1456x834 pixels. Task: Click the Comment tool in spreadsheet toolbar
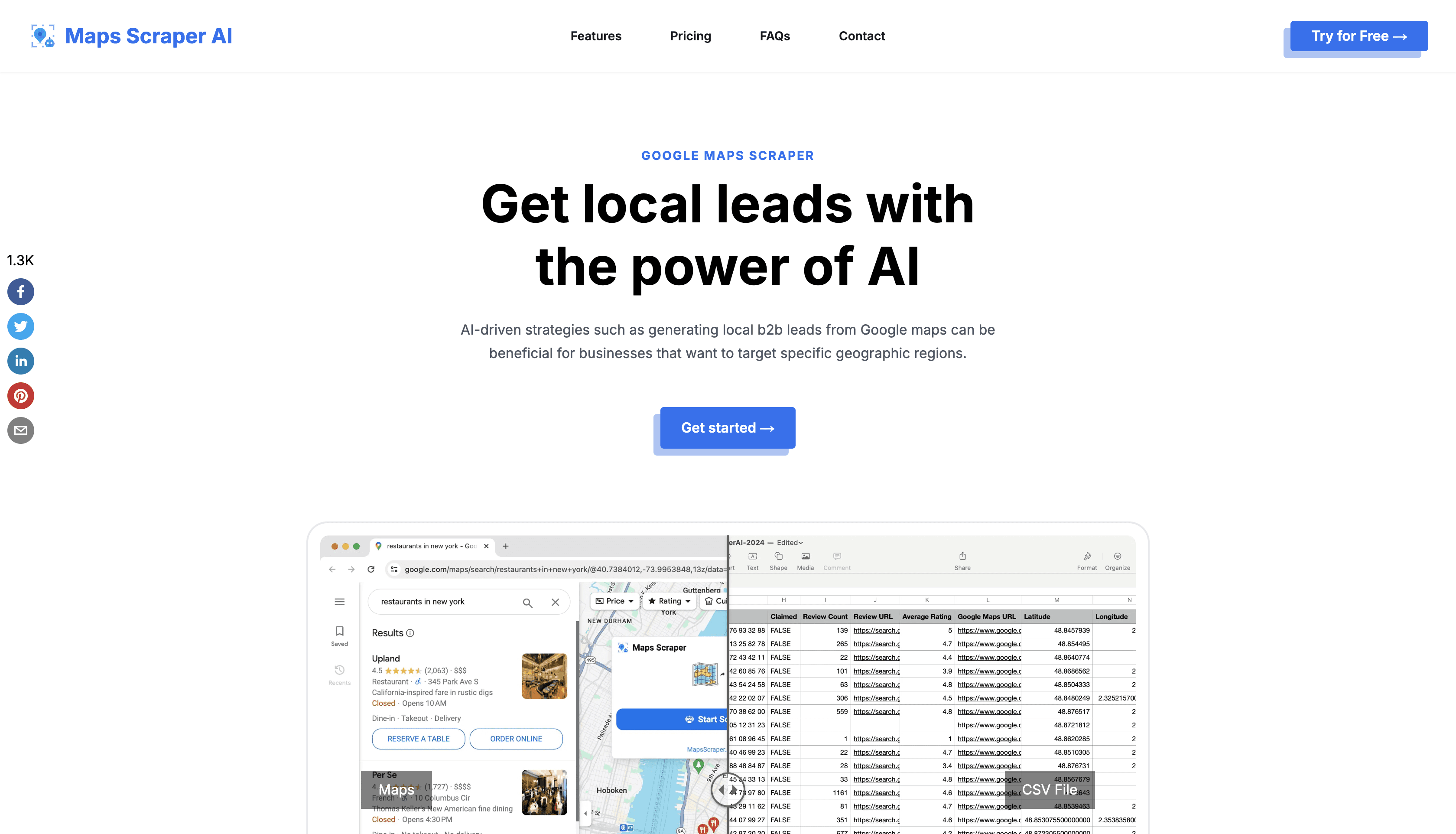pos(836,561)
